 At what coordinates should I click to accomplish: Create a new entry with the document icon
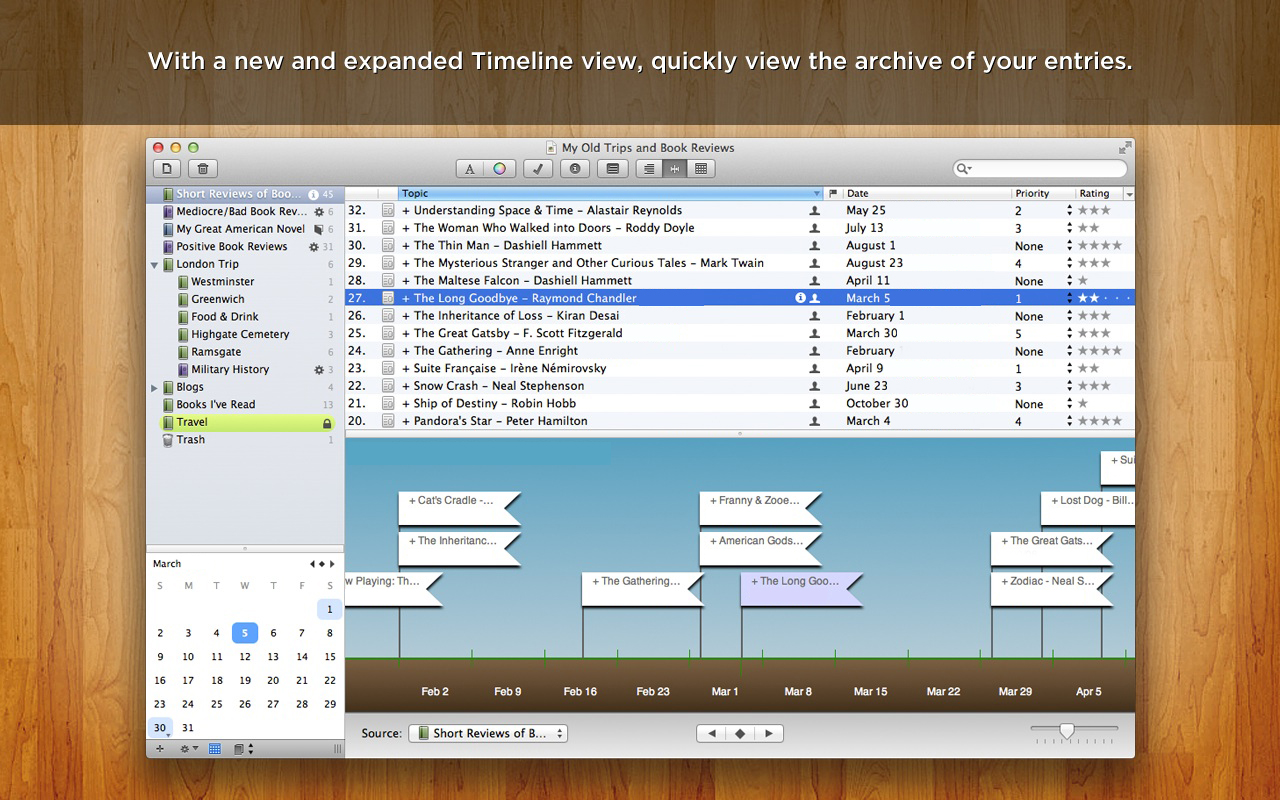pos(167,169)
